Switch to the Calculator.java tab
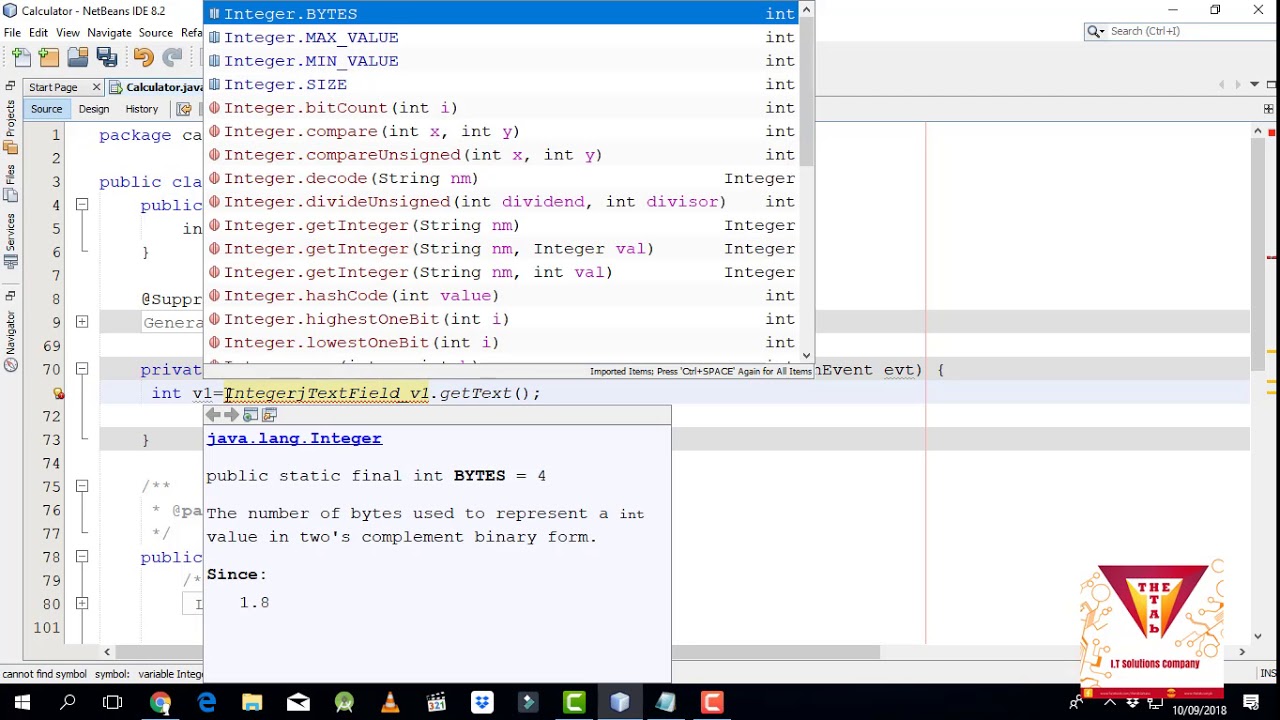The width and height of the screenshot is (1280, 720). (155, 87)
